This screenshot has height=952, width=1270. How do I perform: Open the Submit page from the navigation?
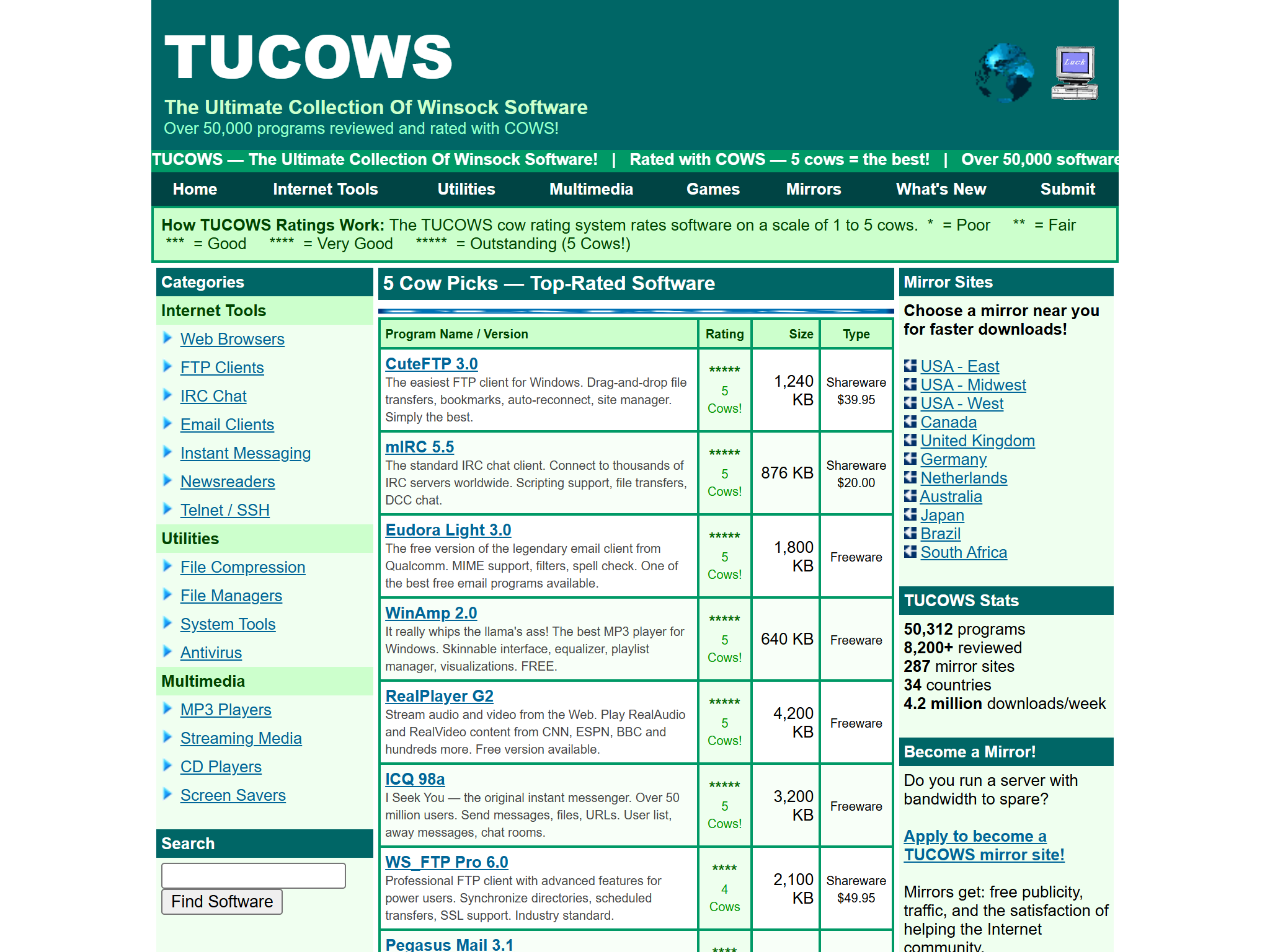pos(1068,189)
